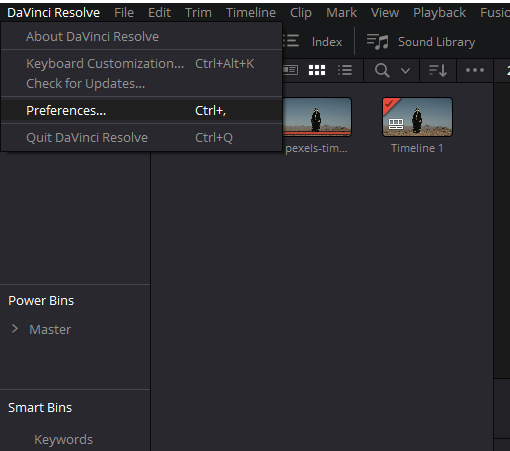Viewport: 510px width, 451px height.
Task: Switch to thumbnail grid view
Action: pos(317,70)
